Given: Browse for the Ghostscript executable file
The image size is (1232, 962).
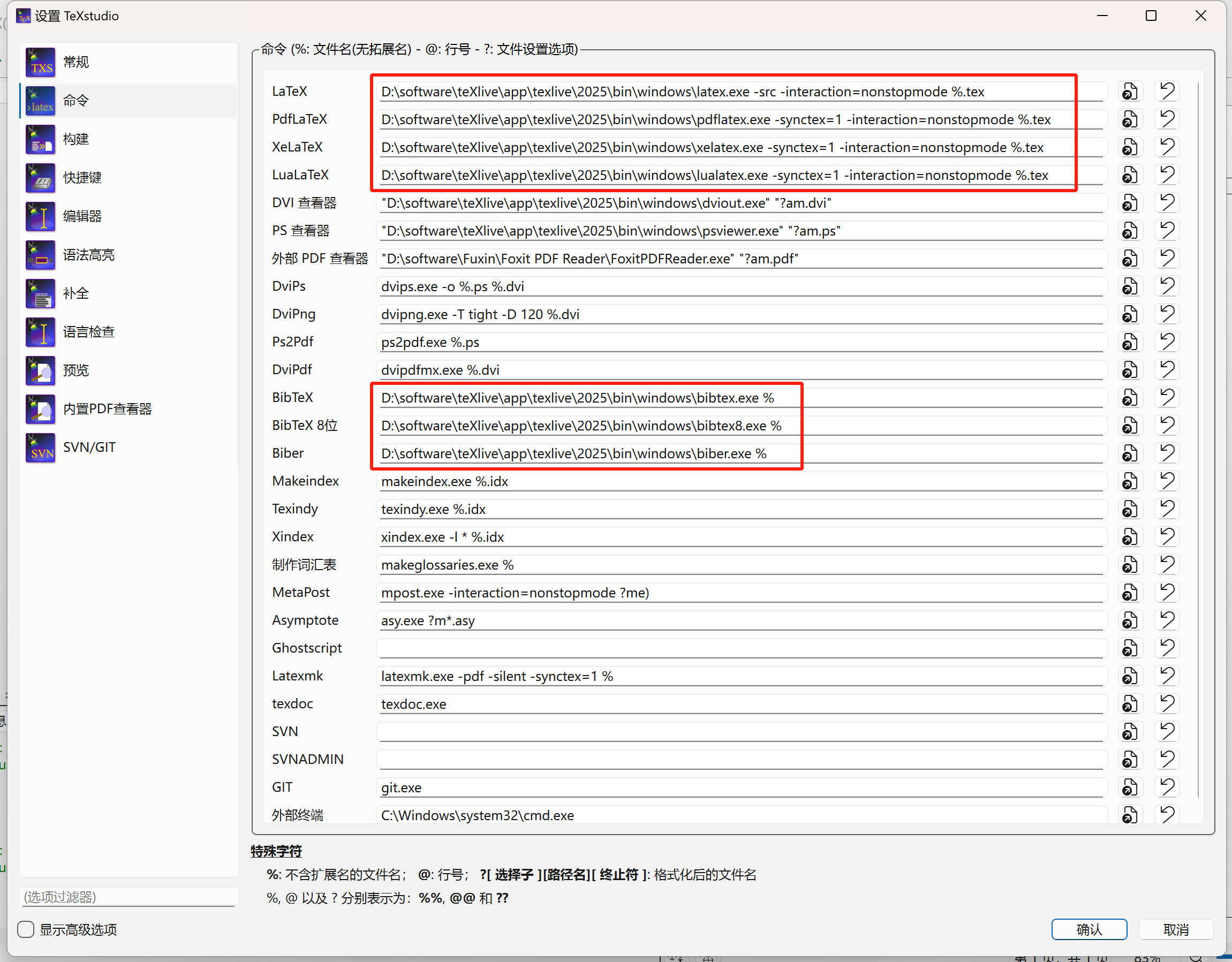Looking at the screenshot, I should click(x=1130, y=648).
